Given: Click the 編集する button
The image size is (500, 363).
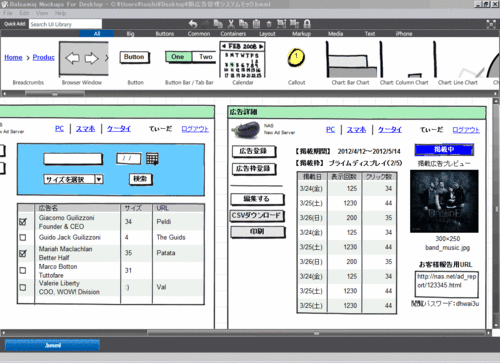Looking at the screenshot, I should [x=257, y=199].
